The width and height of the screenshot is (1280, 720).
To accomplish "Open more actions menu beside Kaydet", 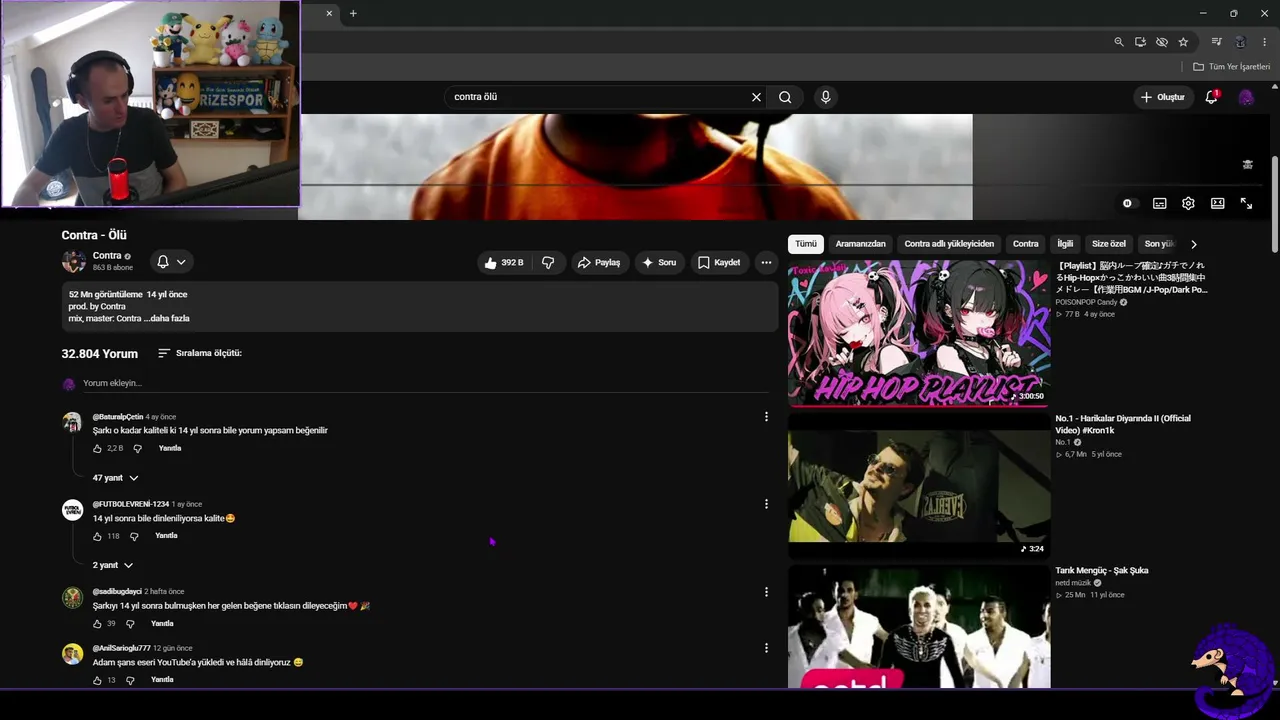I will [766, 263].
